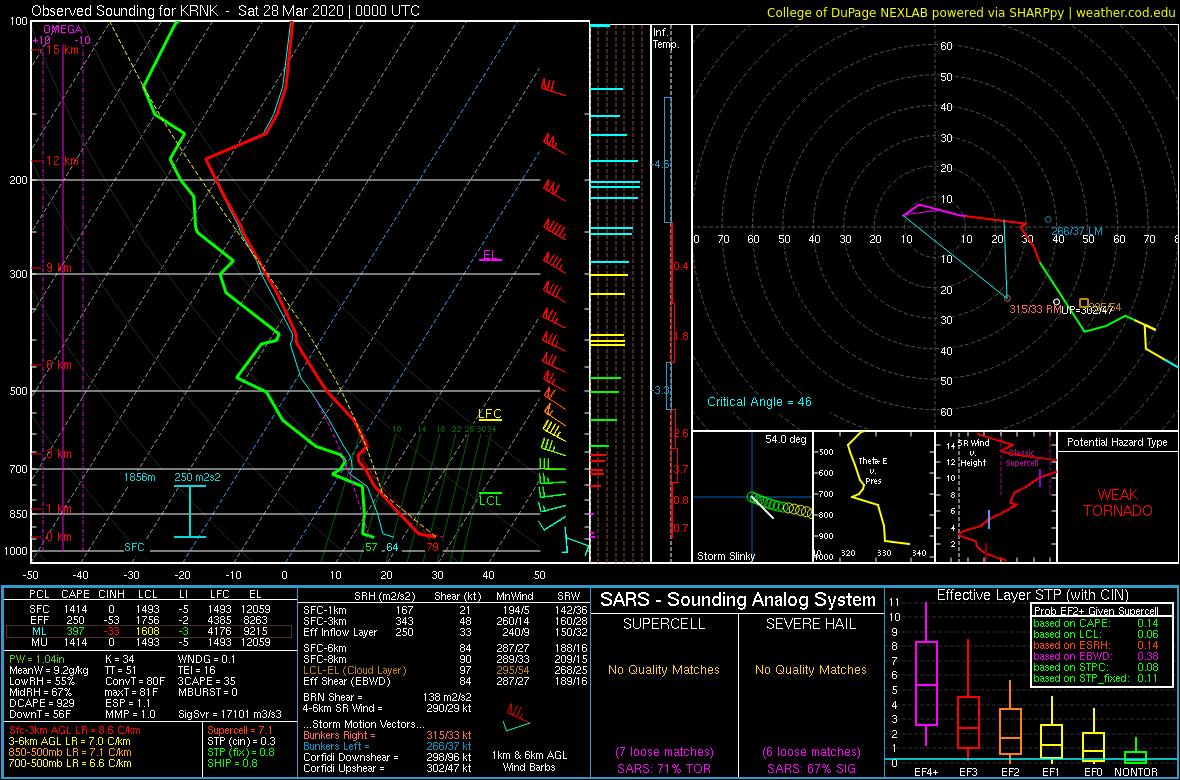Click the 'BRN Shear =' label

tap(332, 697)
